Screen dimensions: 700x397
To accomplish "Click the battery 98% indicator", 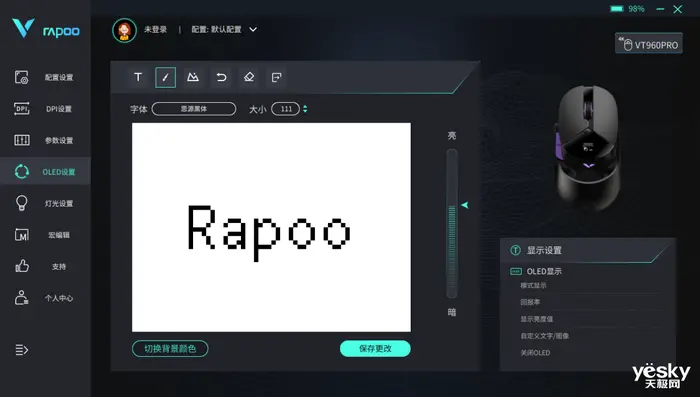I will tap(627, 9).
